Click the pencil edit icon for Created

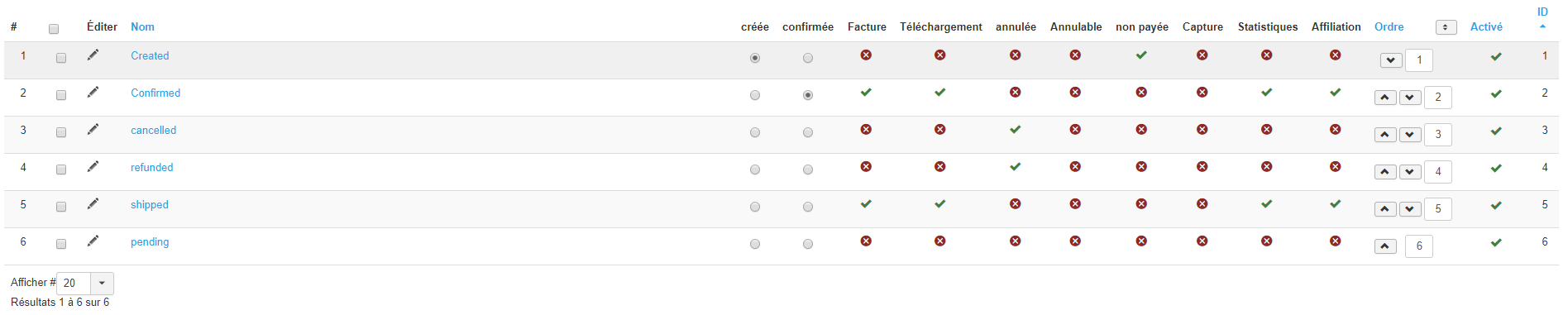[x=93, y=55]
